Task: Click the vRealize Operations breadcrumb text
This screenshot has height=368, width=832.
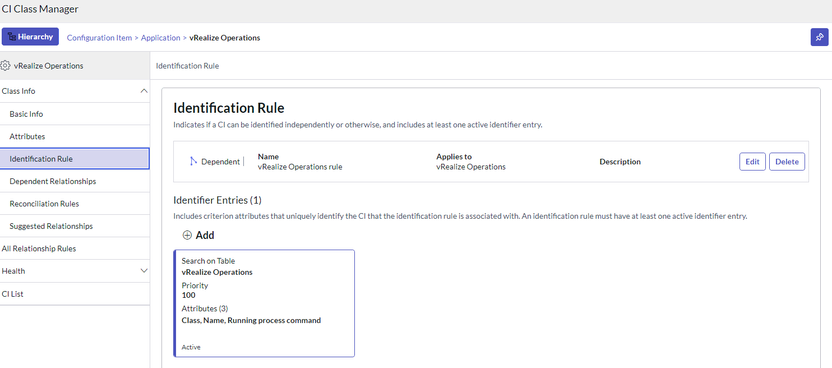Action: pyautogui.click(x=224, y=38)
